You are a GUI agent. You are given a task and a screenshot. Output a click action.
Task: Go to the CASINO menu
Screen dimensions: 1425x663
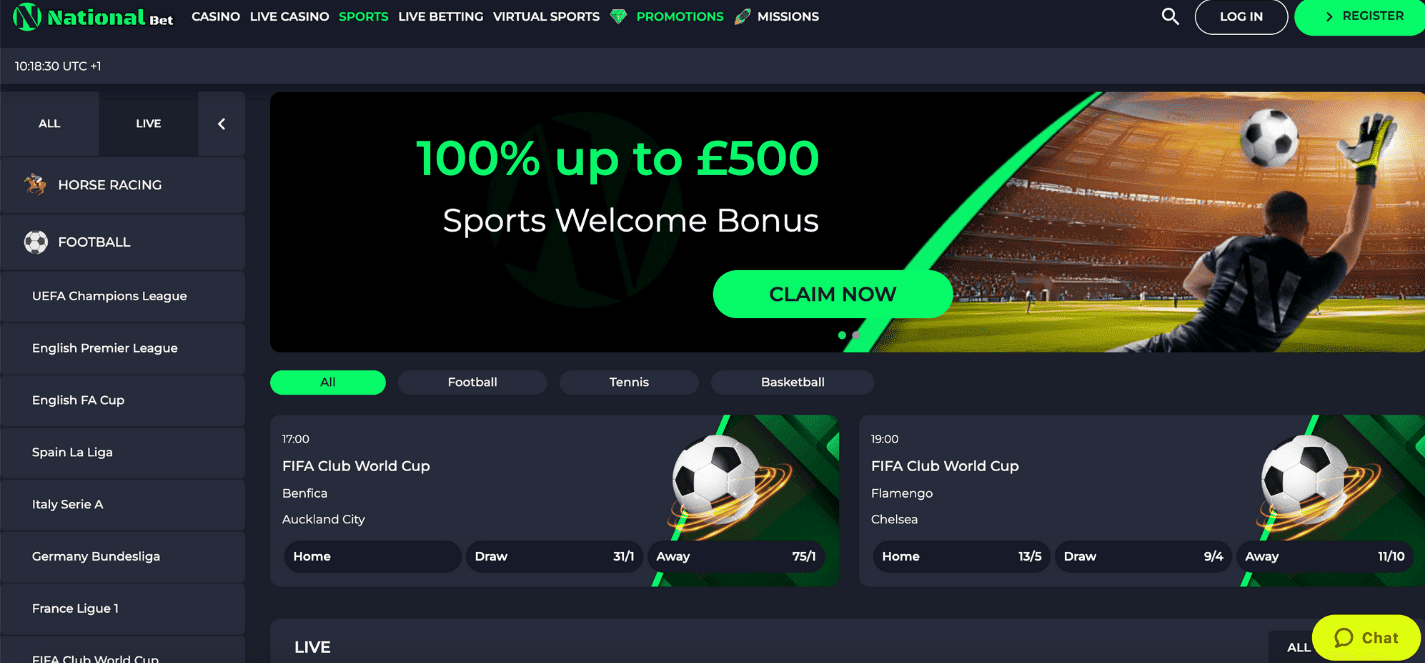click(216, 17)
